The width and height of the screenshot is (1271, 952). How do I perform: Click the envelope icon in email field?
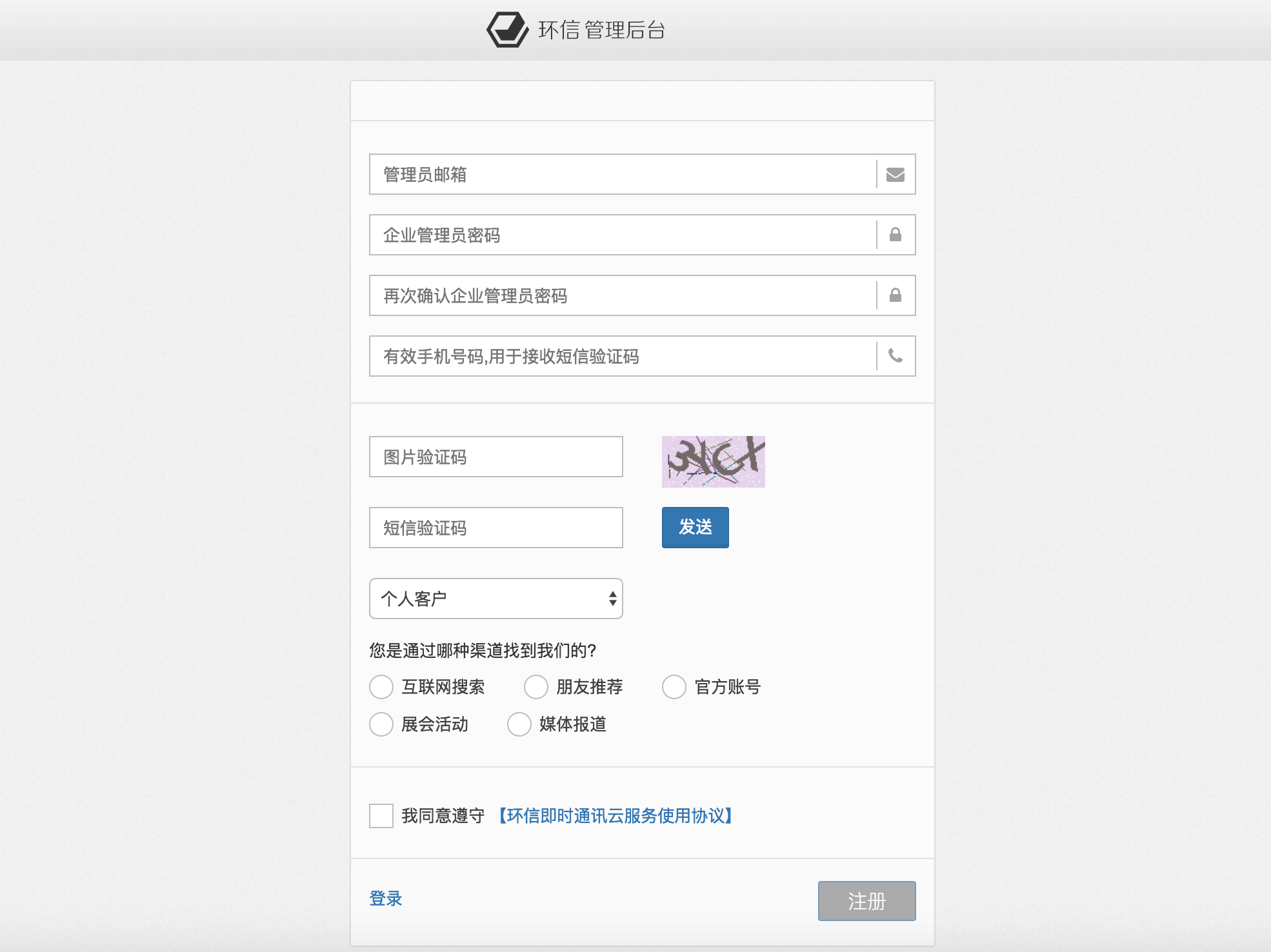[x=896, y=175]
